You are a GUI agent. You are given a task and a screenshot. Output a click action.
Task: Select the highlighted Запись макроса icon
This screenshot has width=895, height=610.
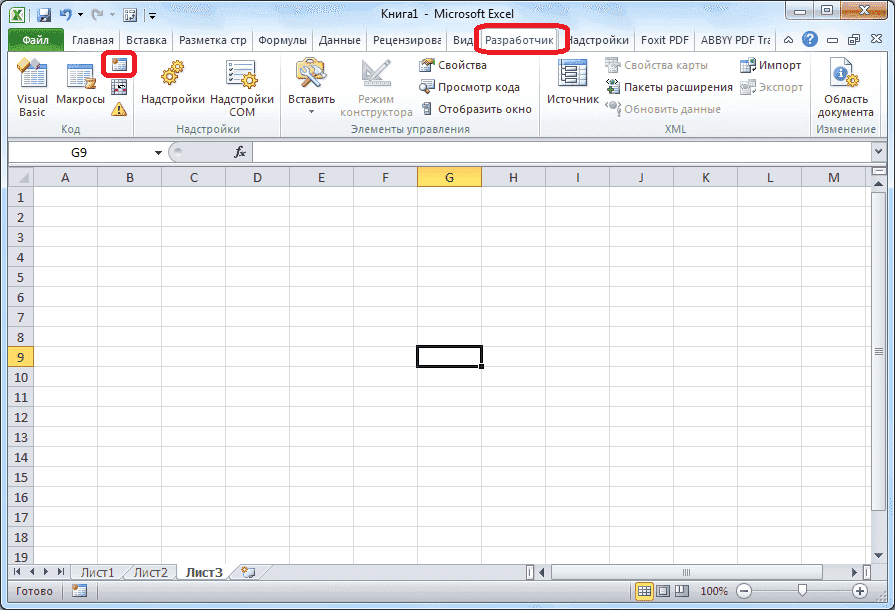pyautogui.click(x=120, y=64)
